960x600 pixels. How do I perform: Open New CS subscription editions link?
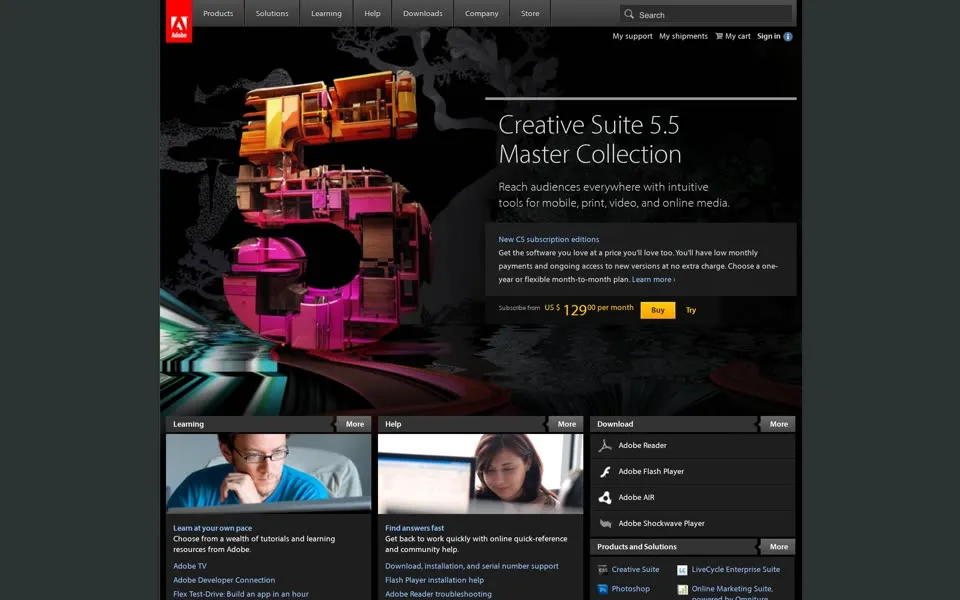(549, 239)
